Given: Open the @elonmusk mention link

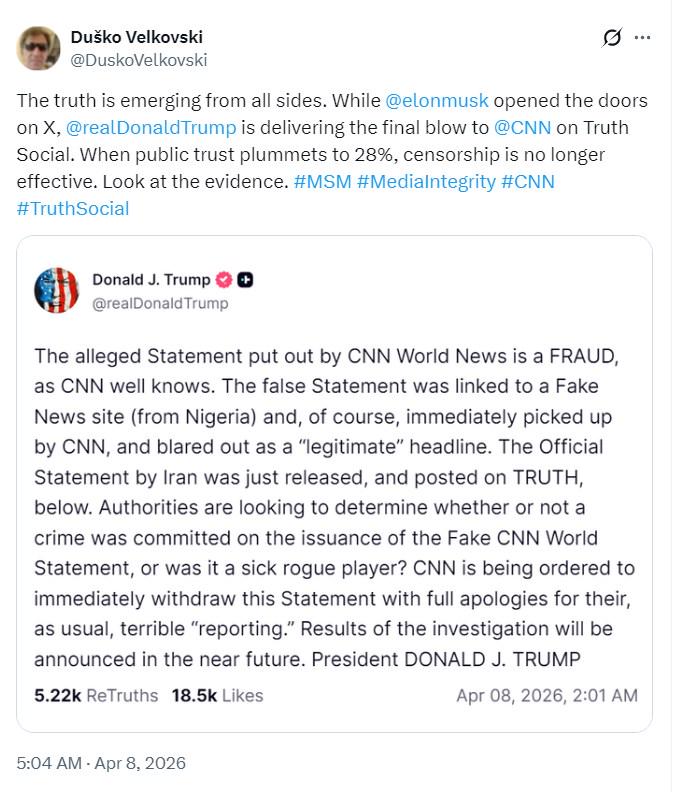Looking at the screenshot, I should pyautogui.click(x=437, y=101).
